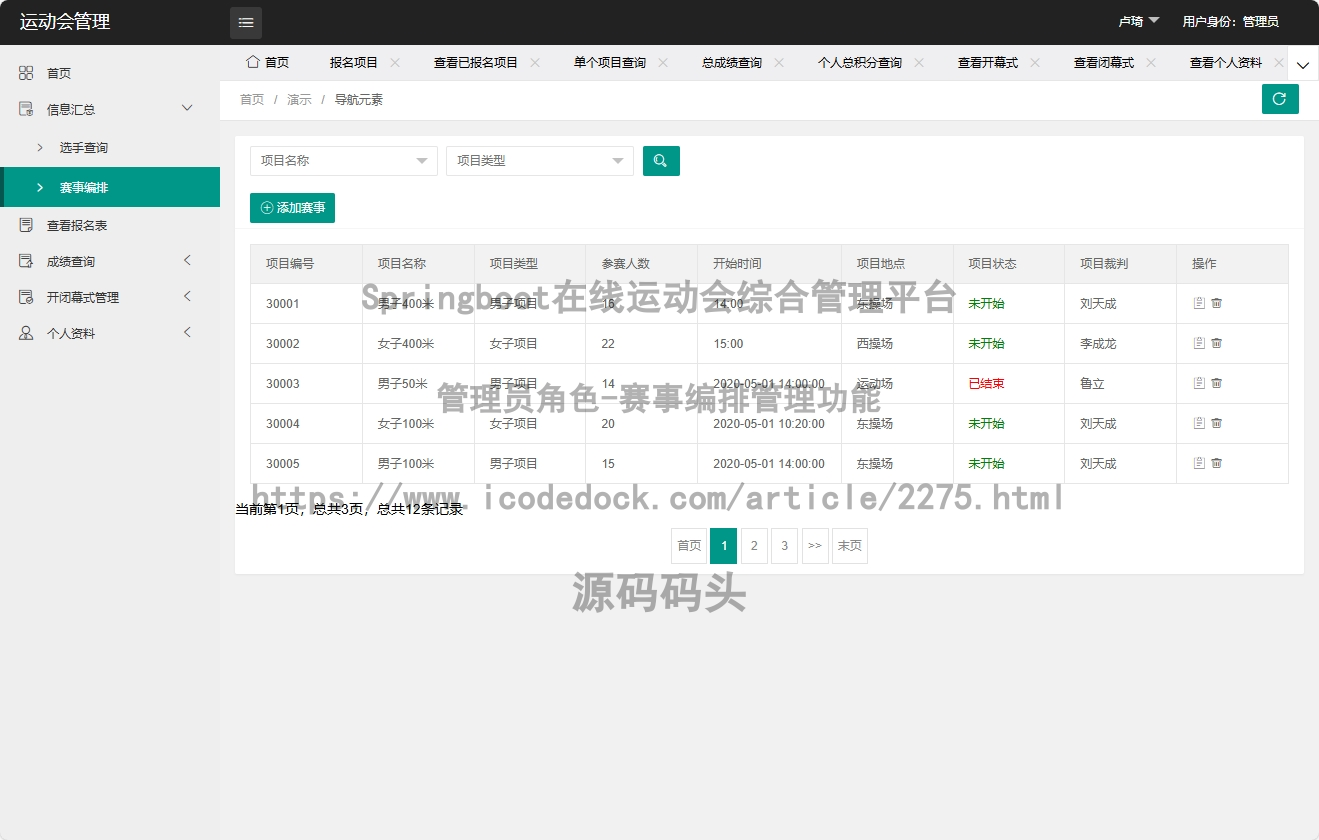Close the 查看闭幕式 tab

(1151, 62)
